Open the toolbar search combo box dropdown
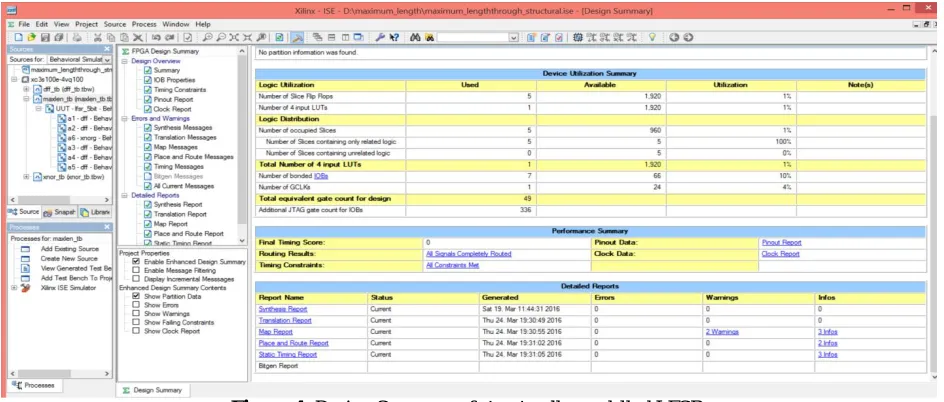 pos(514,37)
